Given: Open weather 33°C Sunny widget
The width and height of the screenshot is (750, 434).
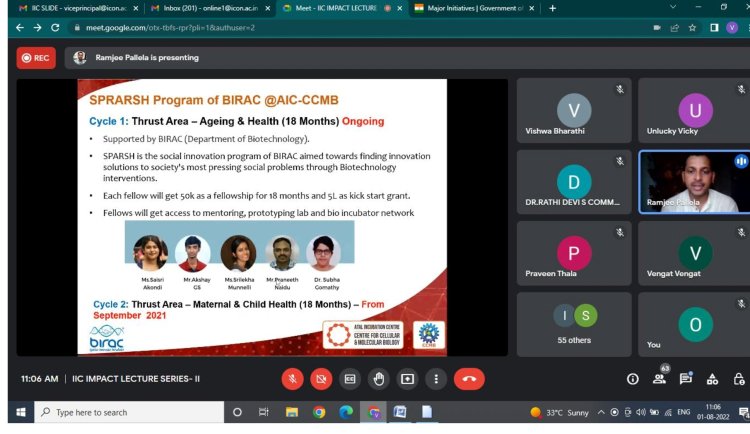Looking at the screenshot, I should click(x=559, y=412).
